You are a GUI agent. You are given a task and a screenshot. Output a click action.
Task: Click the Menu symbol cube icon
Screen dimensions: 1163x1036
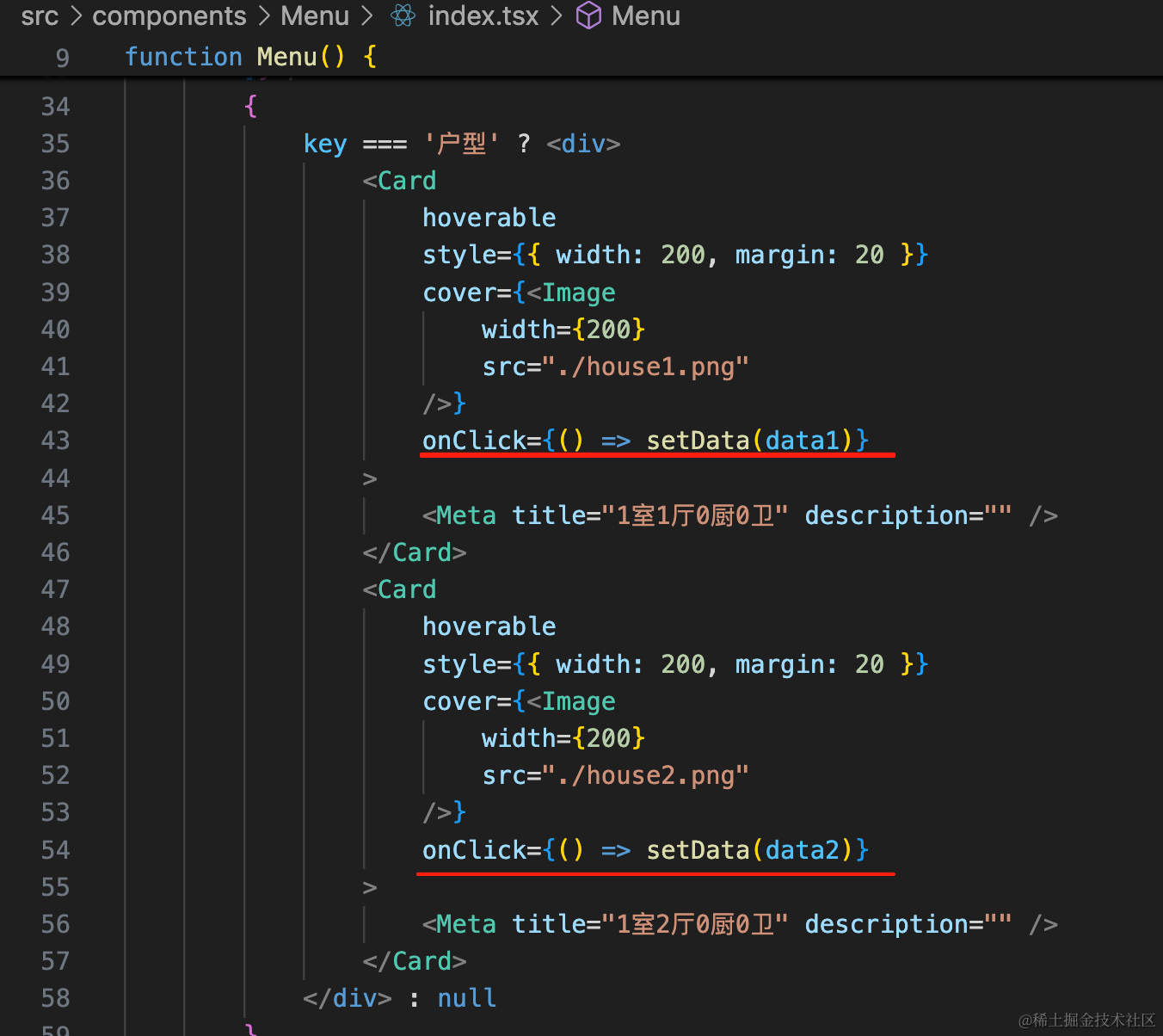(589, 15)
